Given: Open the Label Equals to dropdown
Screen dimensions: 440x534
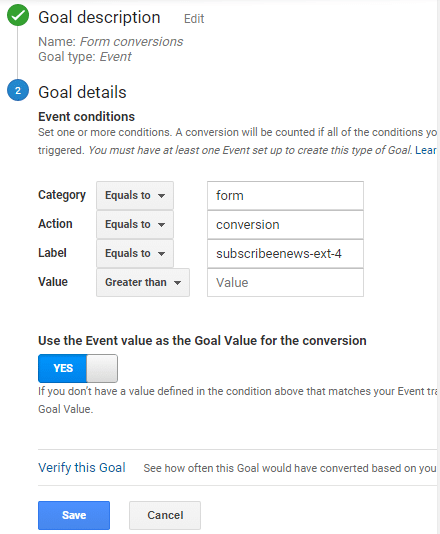Looking at the screenshot, I should (135, 253).
